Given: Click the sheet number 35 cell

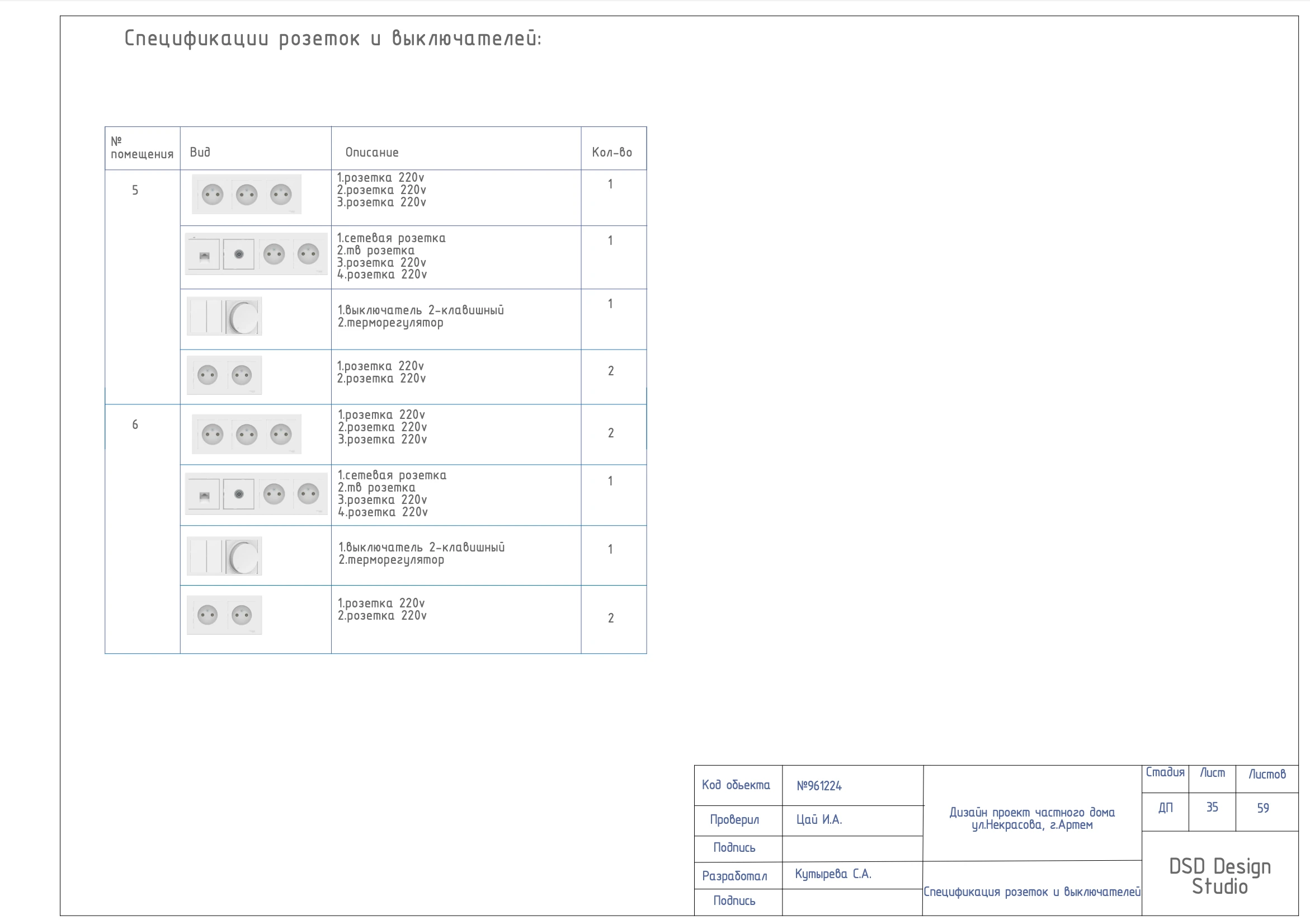Looking at the screenshot, I should (1212, 807).
